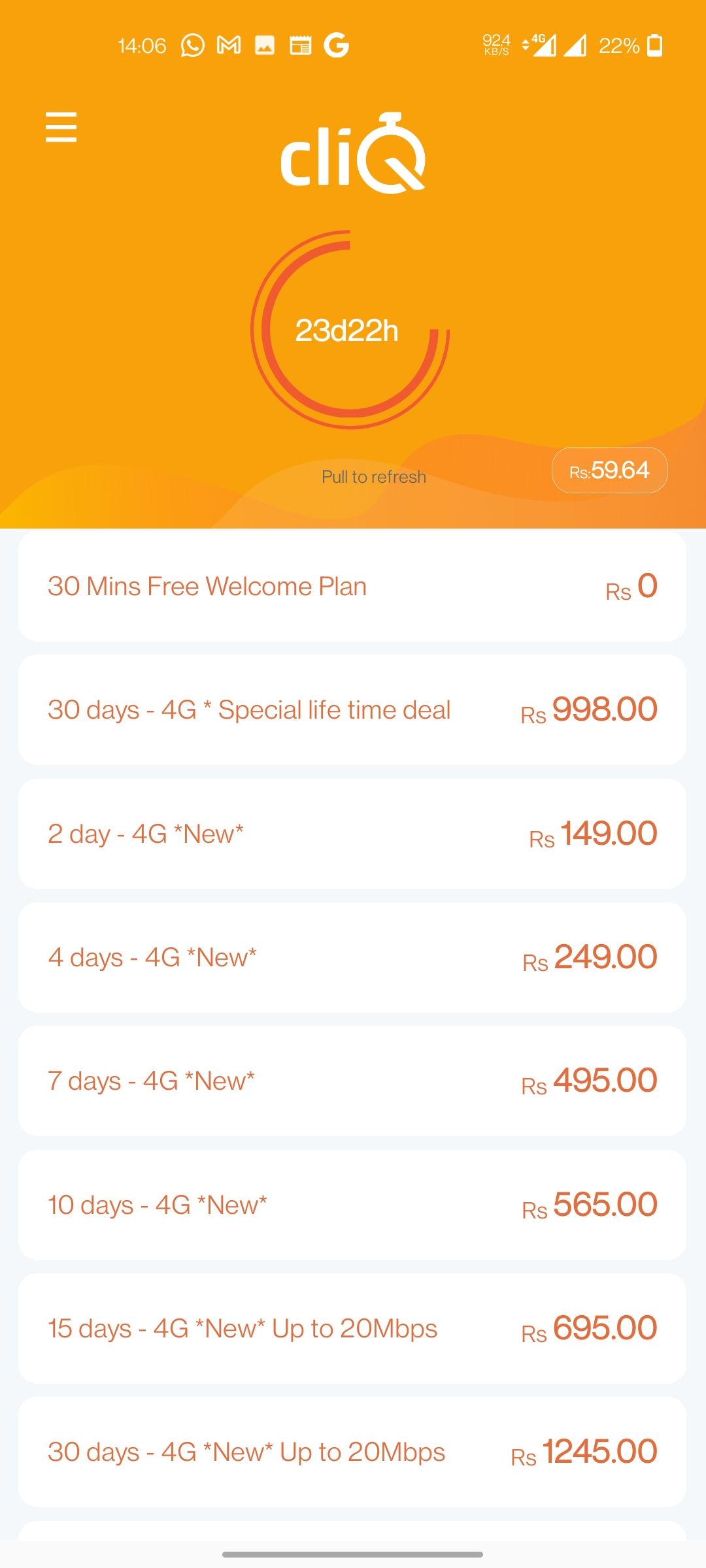Pick the 4 days 4G plan

[352, 957]
